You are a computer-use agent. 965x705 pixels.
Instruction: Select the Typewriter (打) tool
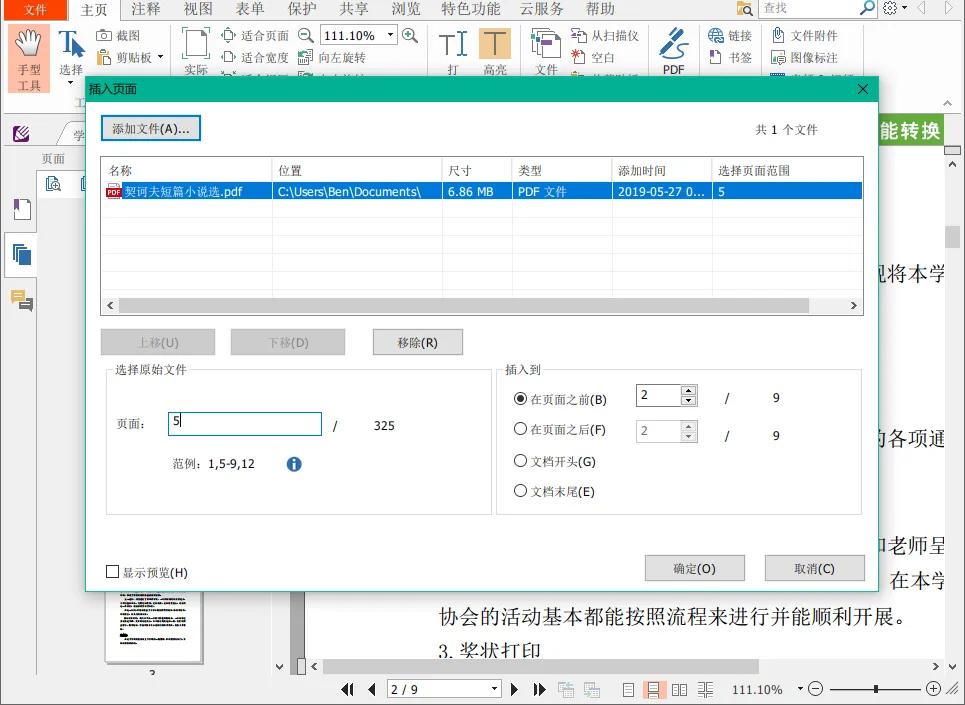pos(453,52)
